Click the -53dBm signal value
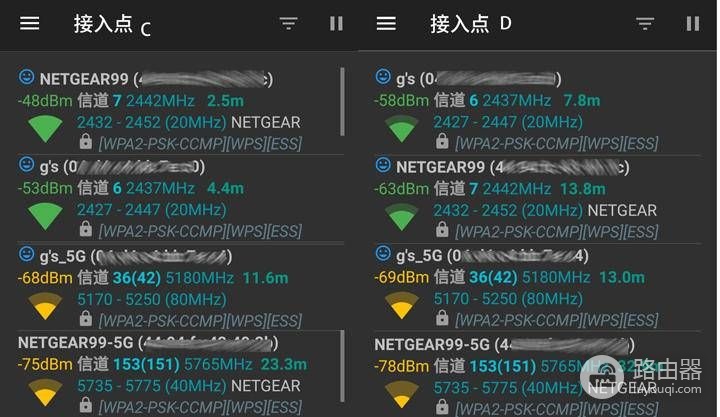The image size is (720, 417). click(x=45, y=188)
